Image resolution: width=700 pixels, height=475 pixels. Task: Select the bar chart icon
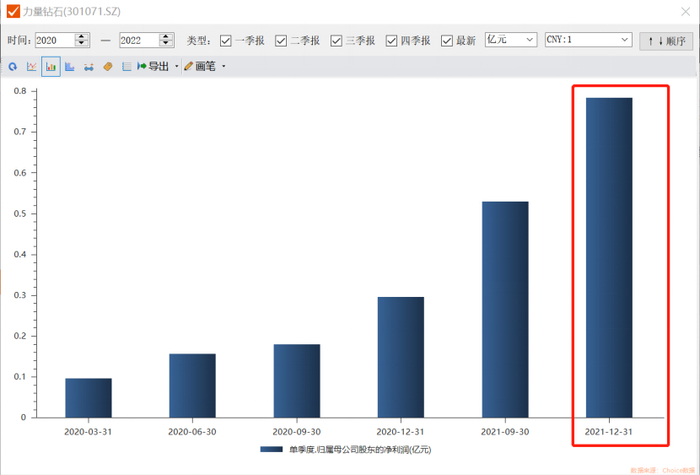pyautogui.click(x=51, y=67)
